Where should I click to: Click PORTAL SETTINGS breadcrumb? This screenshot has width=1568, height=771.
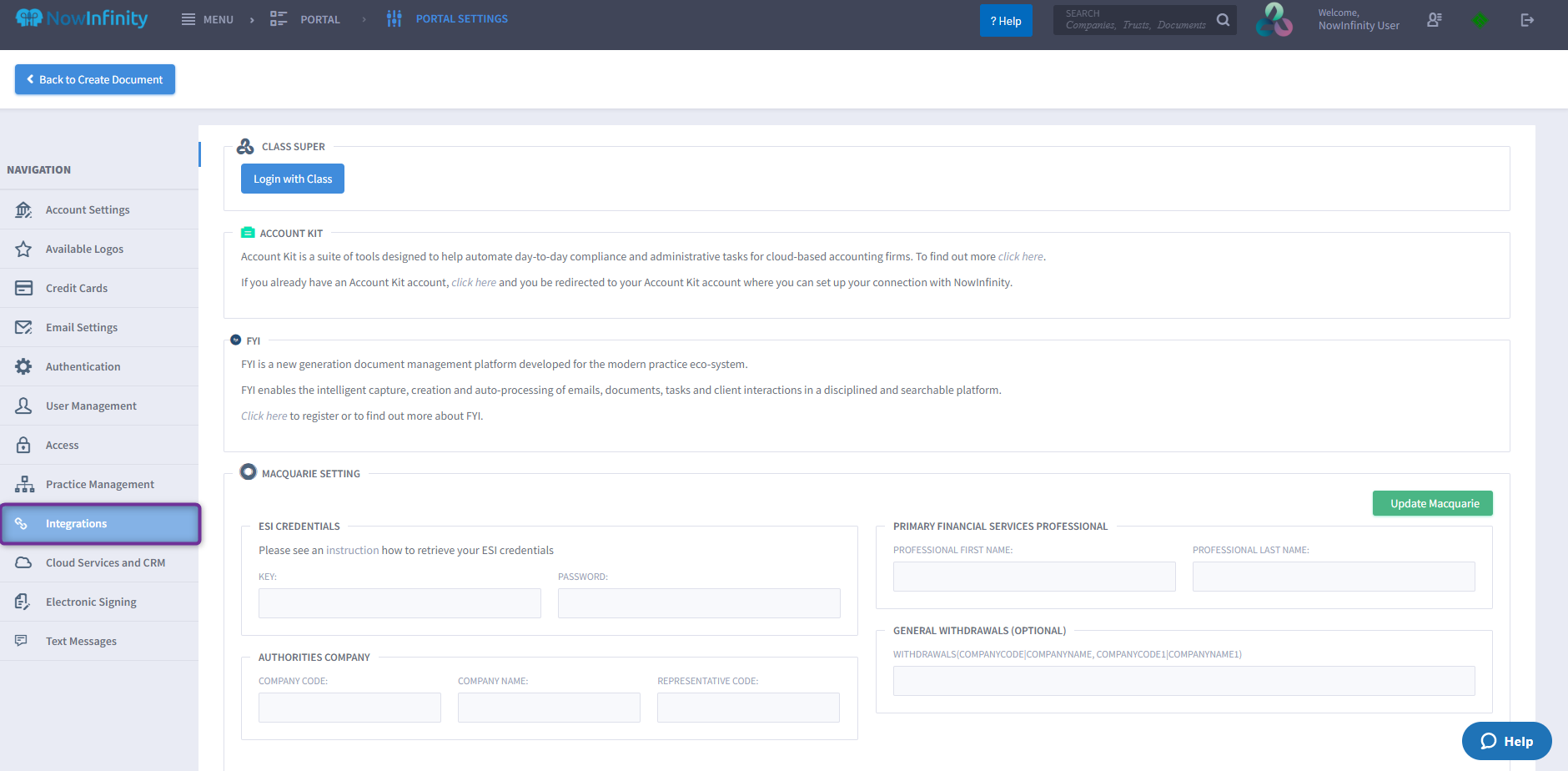(462, 18)
